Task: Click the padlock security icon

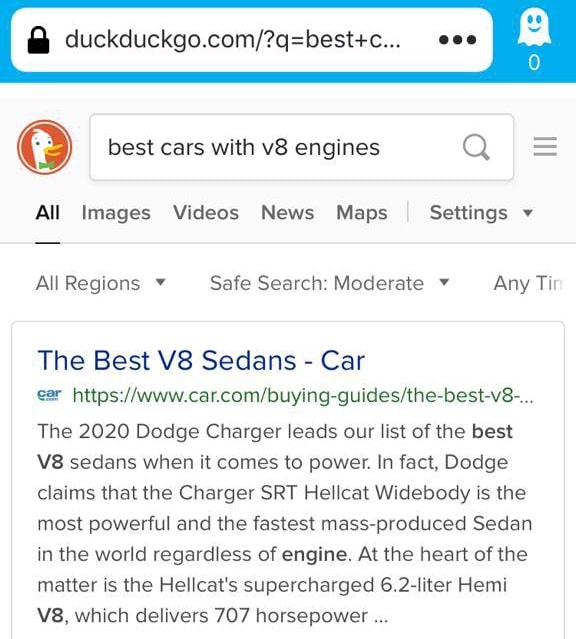Action: click(x=38, y=40)
